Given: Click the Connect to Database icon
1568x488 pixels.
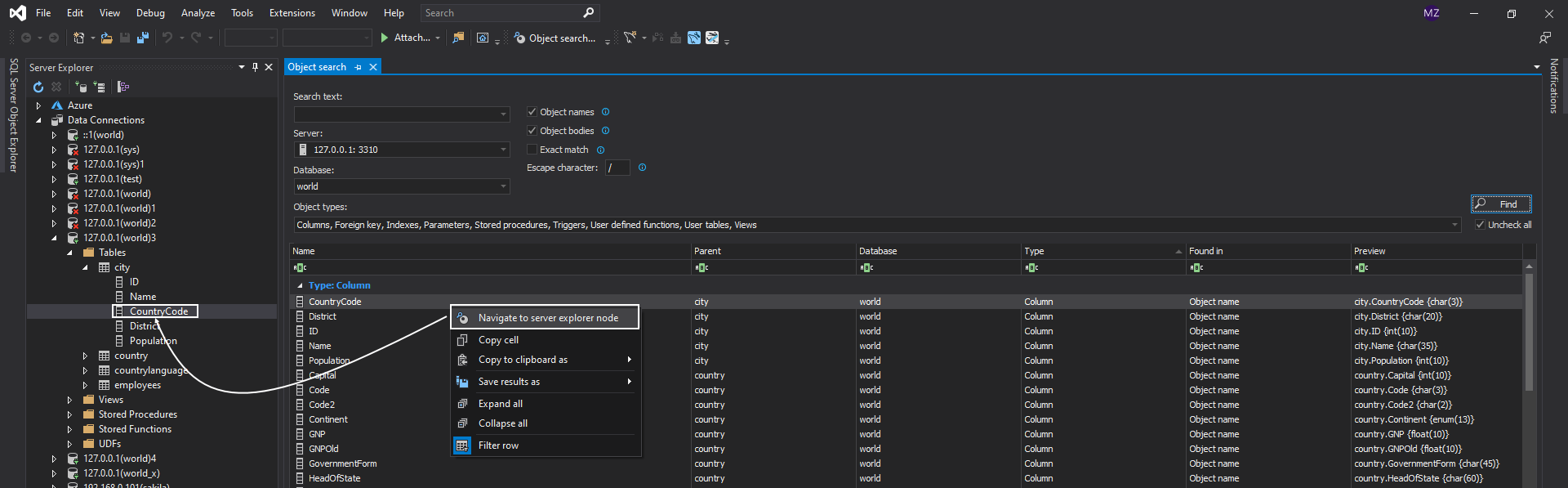Looking at the screenshot, I should tap(81, 87).
